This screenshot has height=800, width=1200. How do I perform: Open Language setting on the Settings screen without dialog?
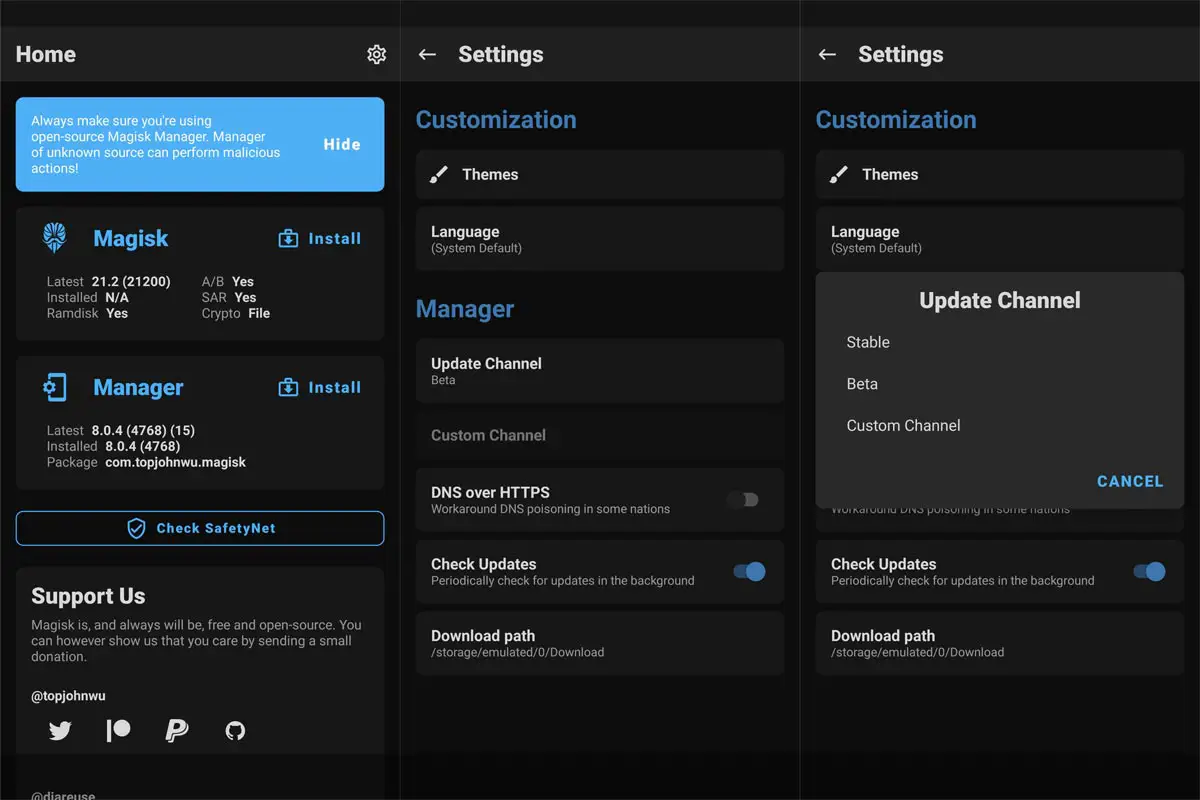[600, 239]
